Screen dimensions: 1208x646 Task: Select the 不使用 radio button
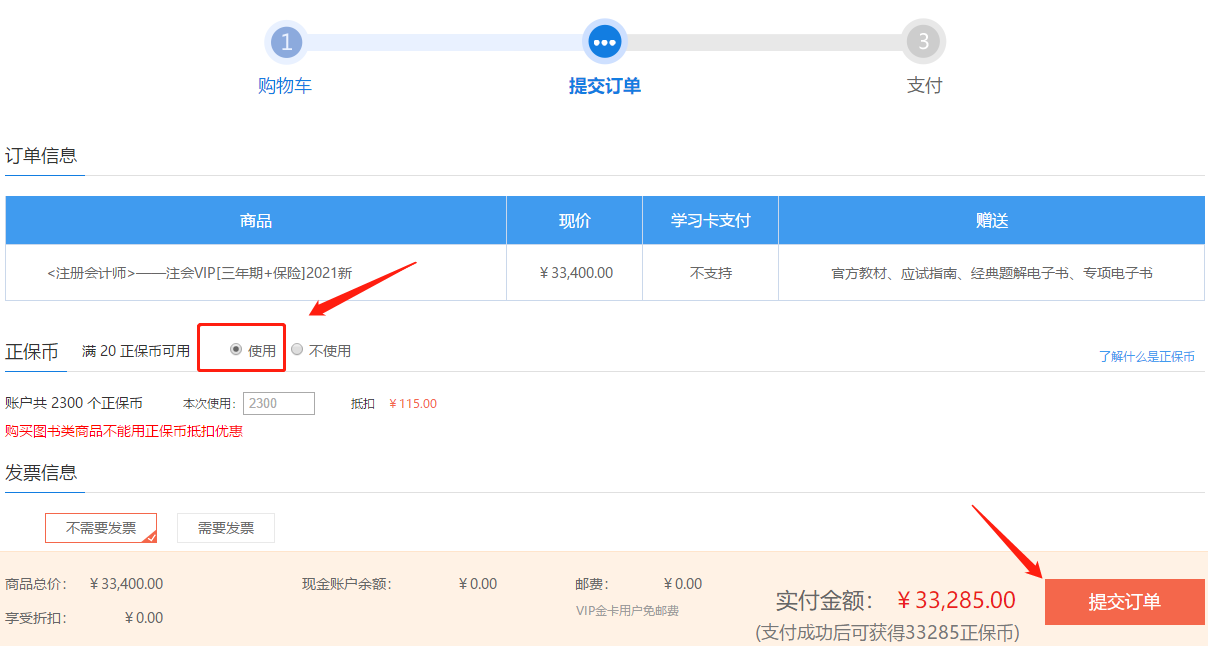tap(297, 349)
